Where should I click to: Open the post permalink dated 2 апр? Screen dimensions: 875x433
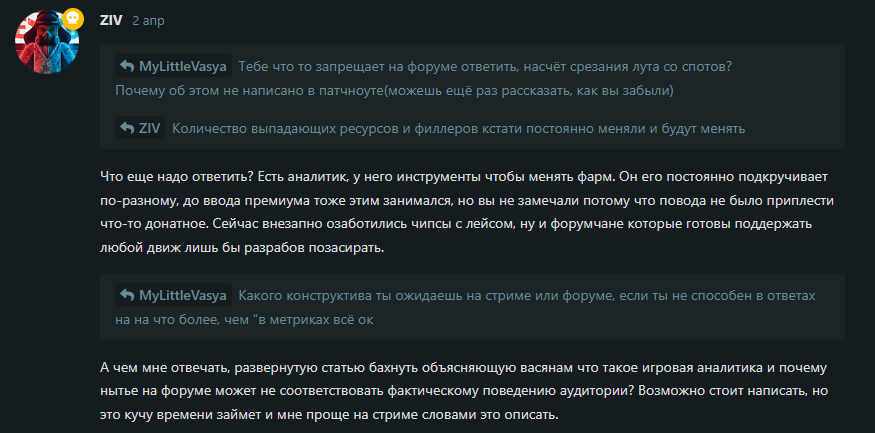[x=148, y=21]
